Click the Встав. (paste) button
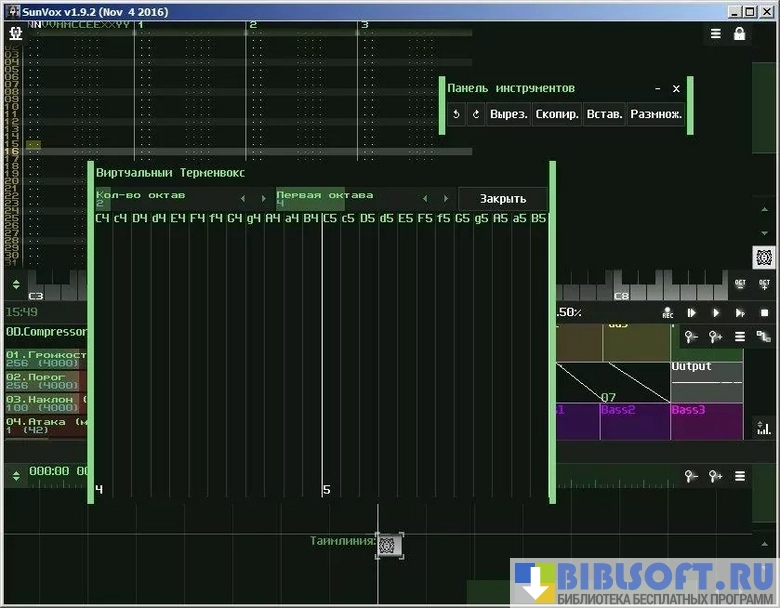The image size is (780, 608). point(604,114)
